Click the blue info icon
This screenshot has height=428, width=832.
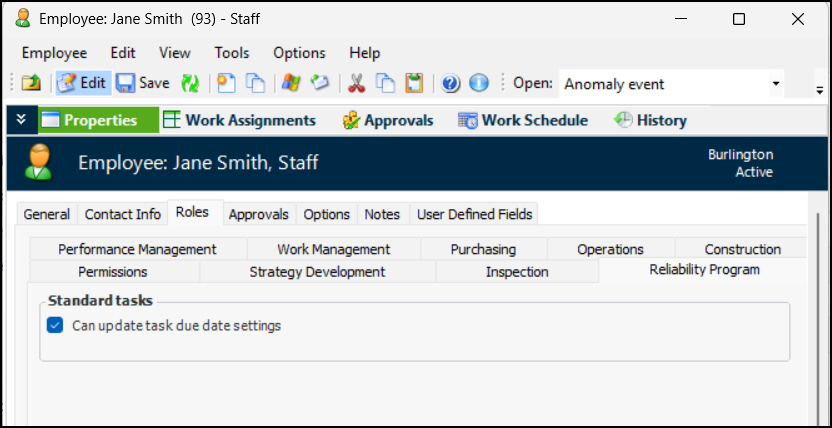(x=478, y=84)
